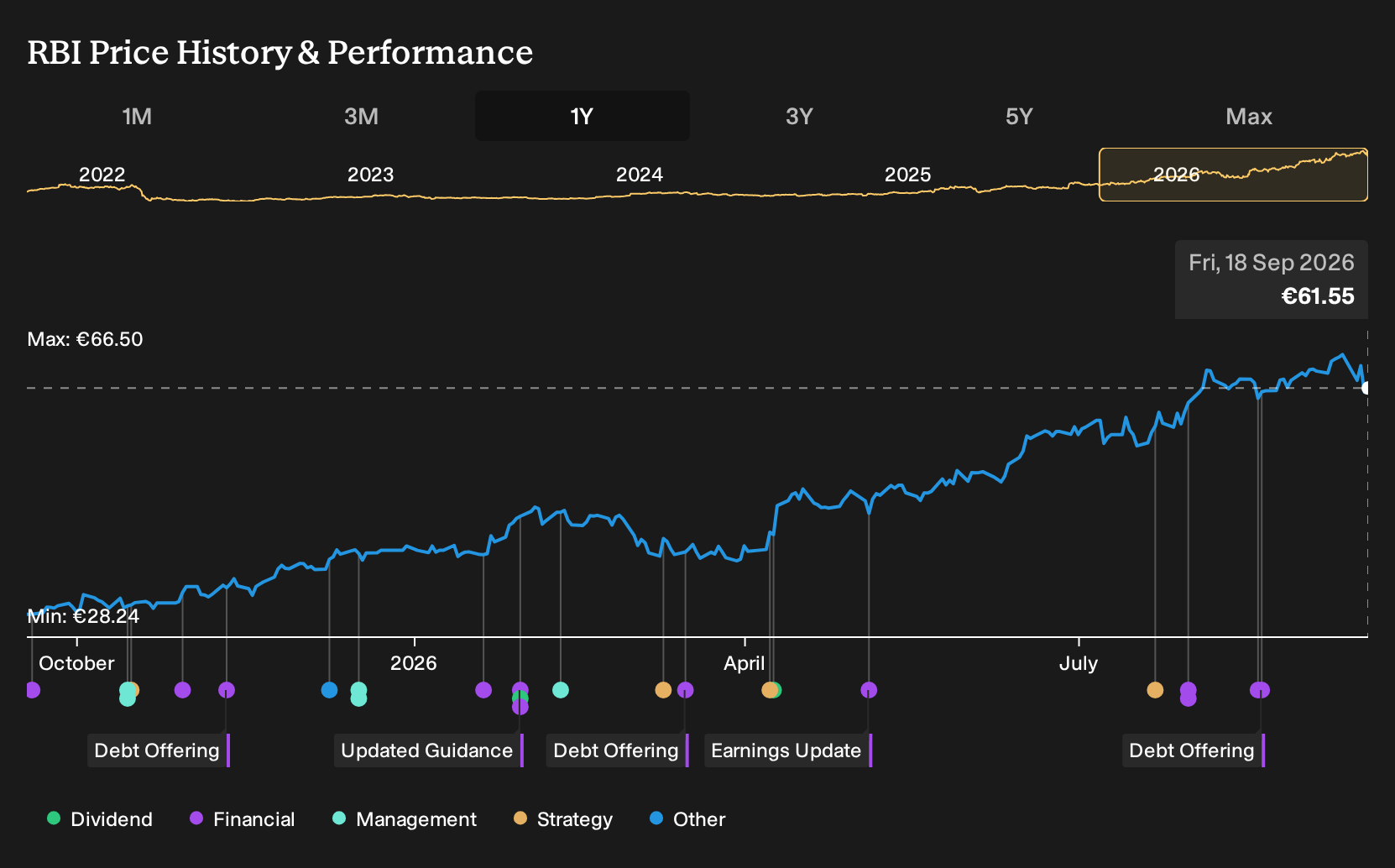Screen dimensions: 1395x868
Task: Click the €61.55 price in tooltip
Action: pyautogui.click(x=1318, y=296)
